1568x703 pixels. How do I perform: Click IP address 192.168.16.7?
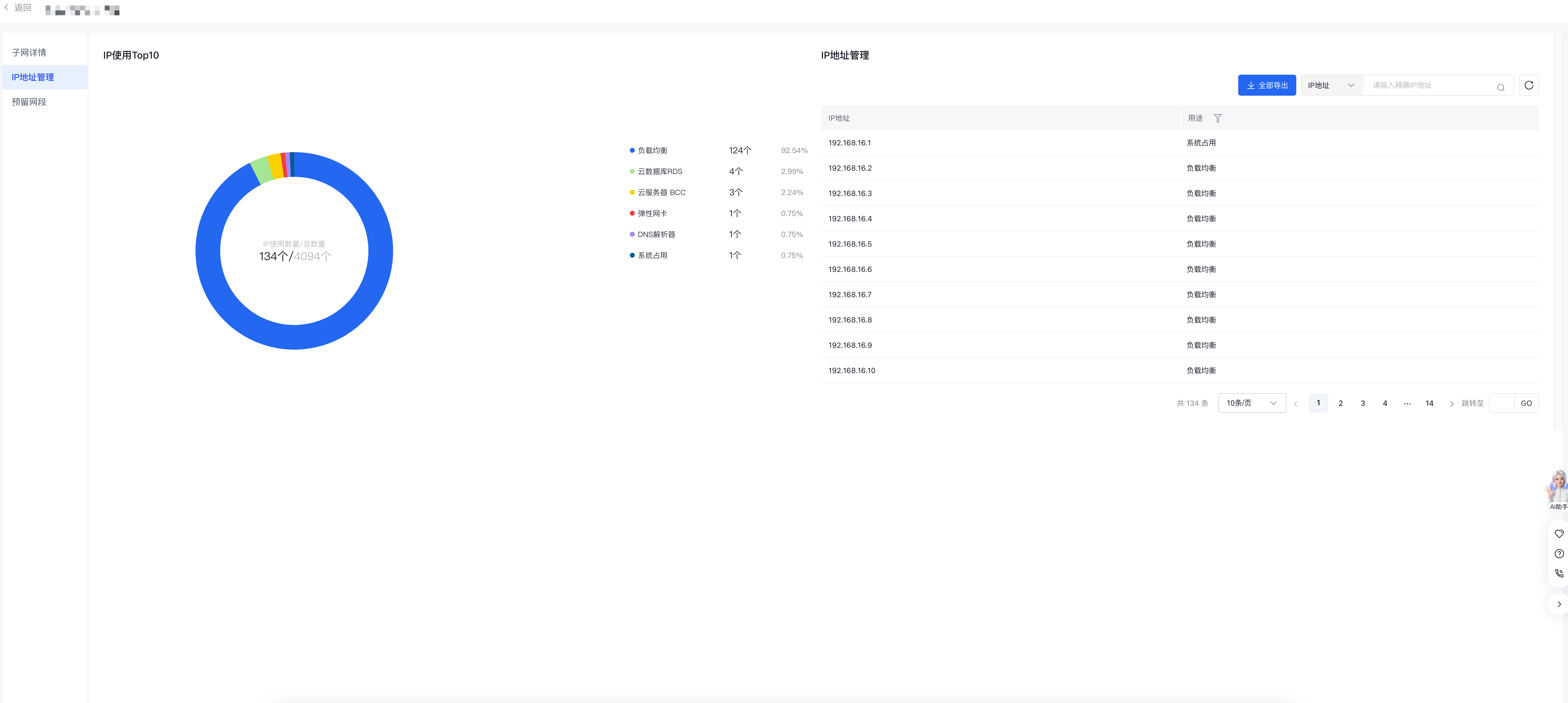850,294
